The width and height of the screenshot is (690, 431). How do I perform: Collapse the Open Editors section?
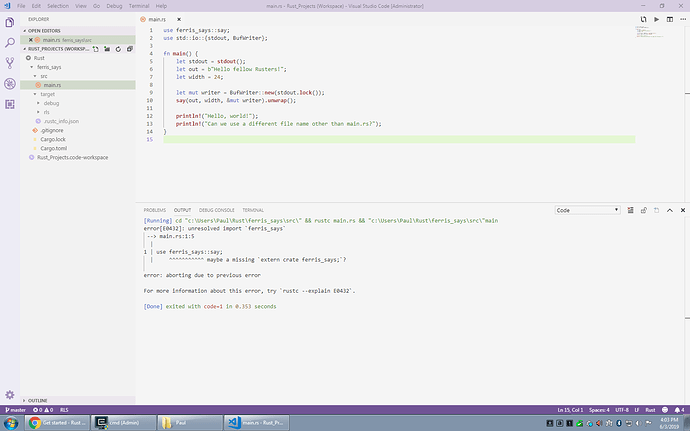point(25,31)
